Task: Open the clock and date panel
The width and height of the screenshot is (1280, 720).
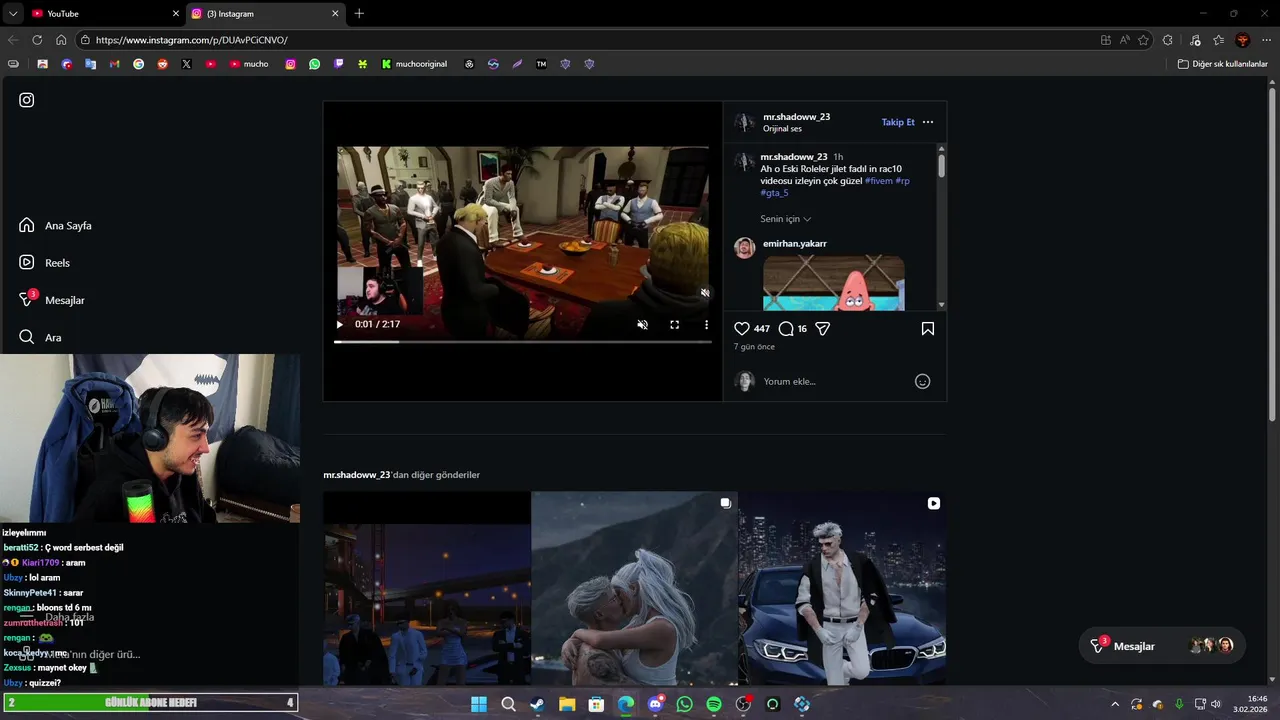Action: pos(1250,704)
